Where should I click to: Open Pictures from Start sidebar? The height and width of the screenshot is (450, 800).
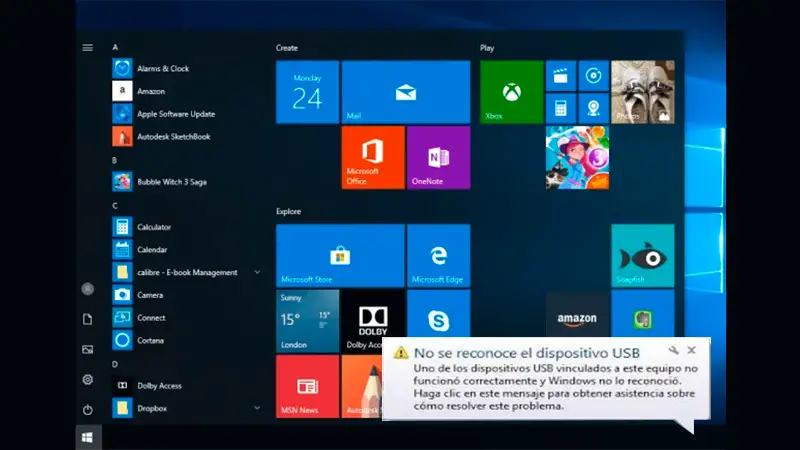[x=88, y=349]
